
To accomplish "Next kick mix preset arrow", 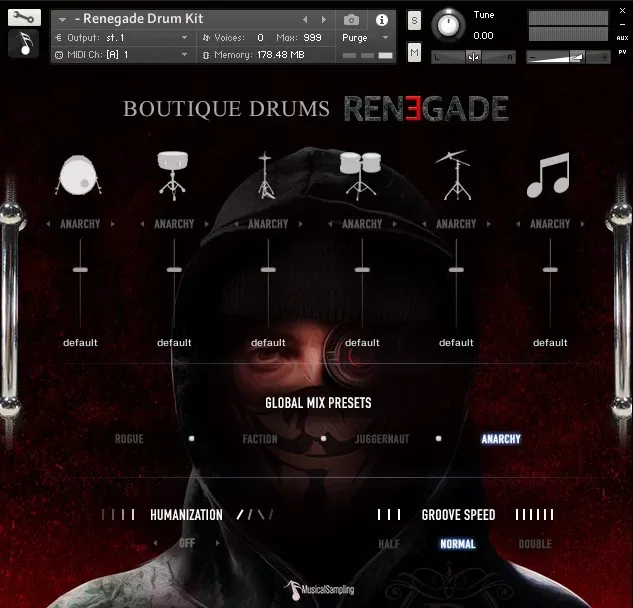I will [x=113, y=224].
